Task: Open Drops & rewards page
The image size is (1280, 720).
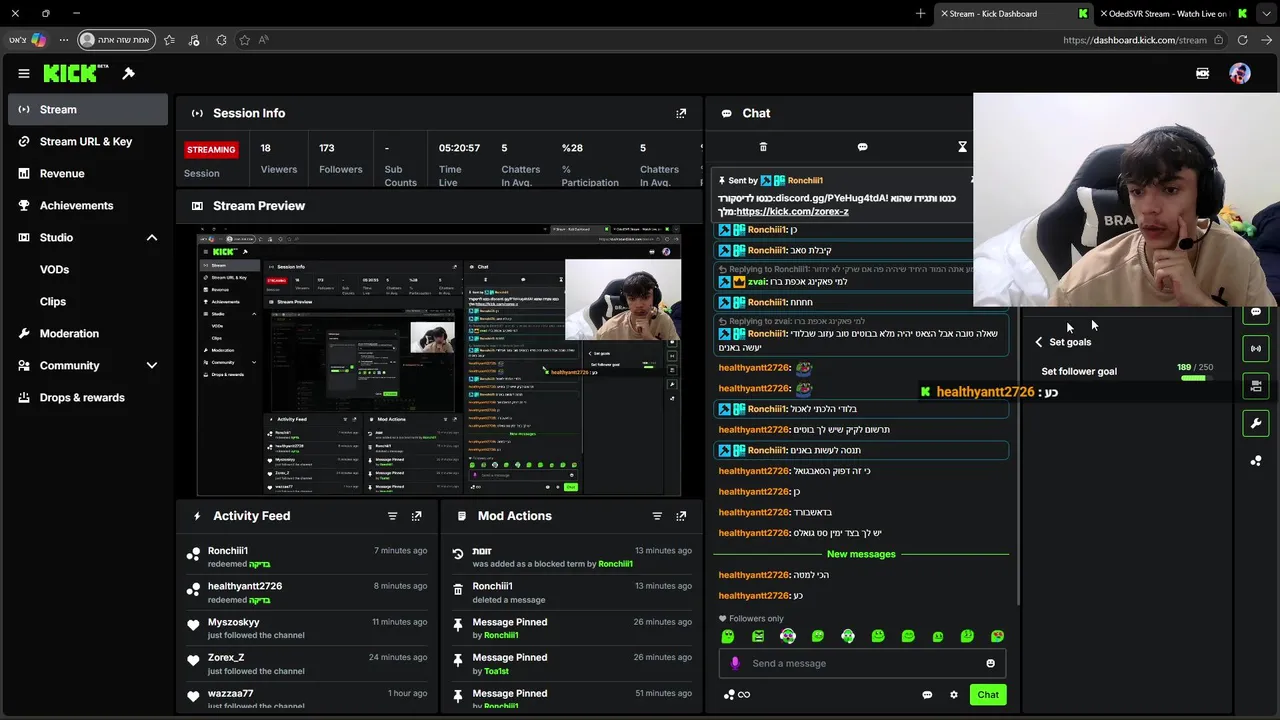Action: click(x=88, y=397)
